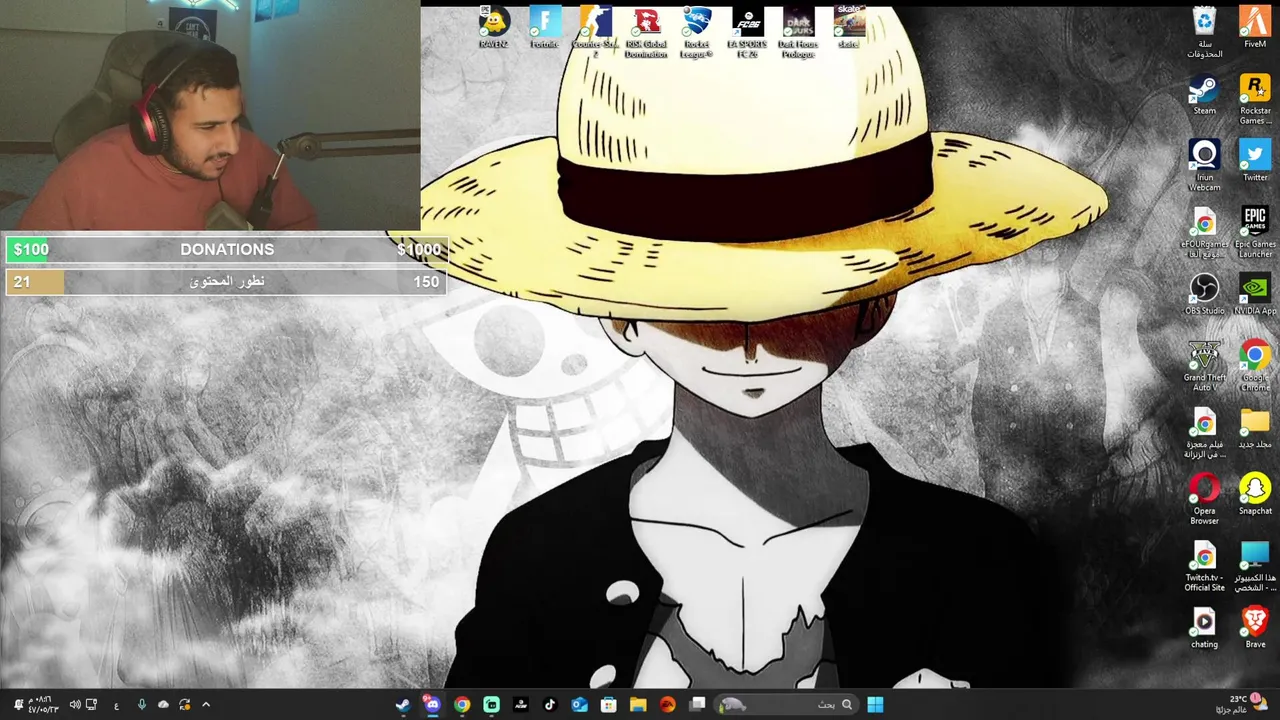
Task: Open Google Chrome desktop shortcut
Action: tap(1255, 366)
